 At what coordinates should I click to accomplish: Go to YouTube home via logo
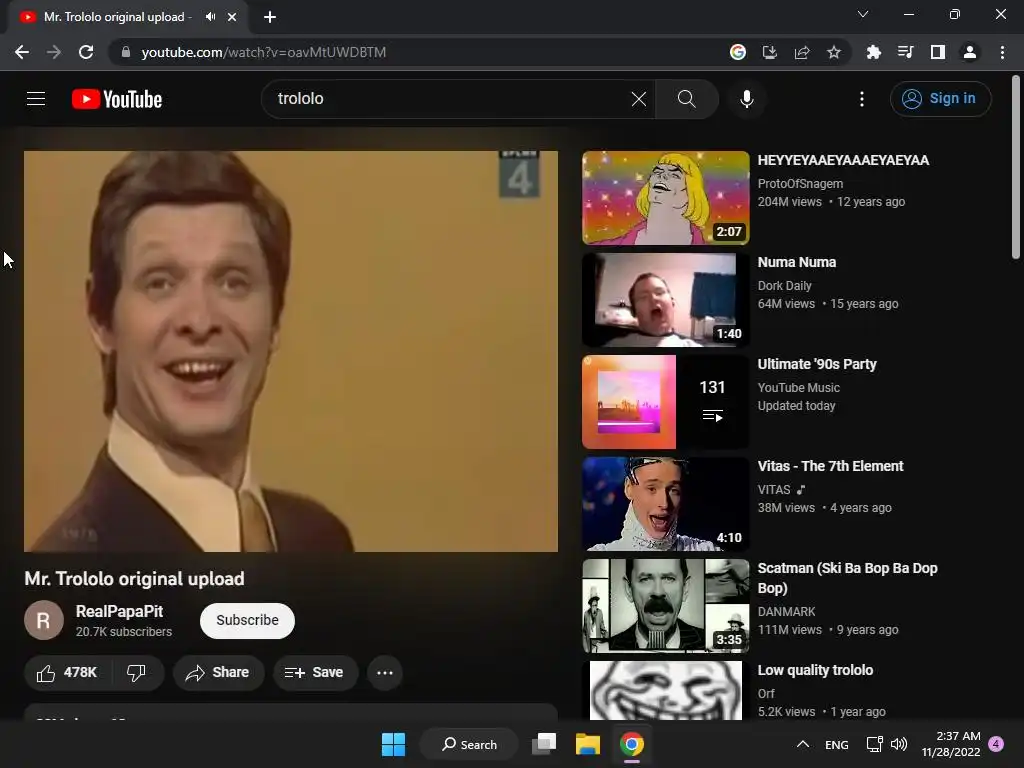[117, 99]
